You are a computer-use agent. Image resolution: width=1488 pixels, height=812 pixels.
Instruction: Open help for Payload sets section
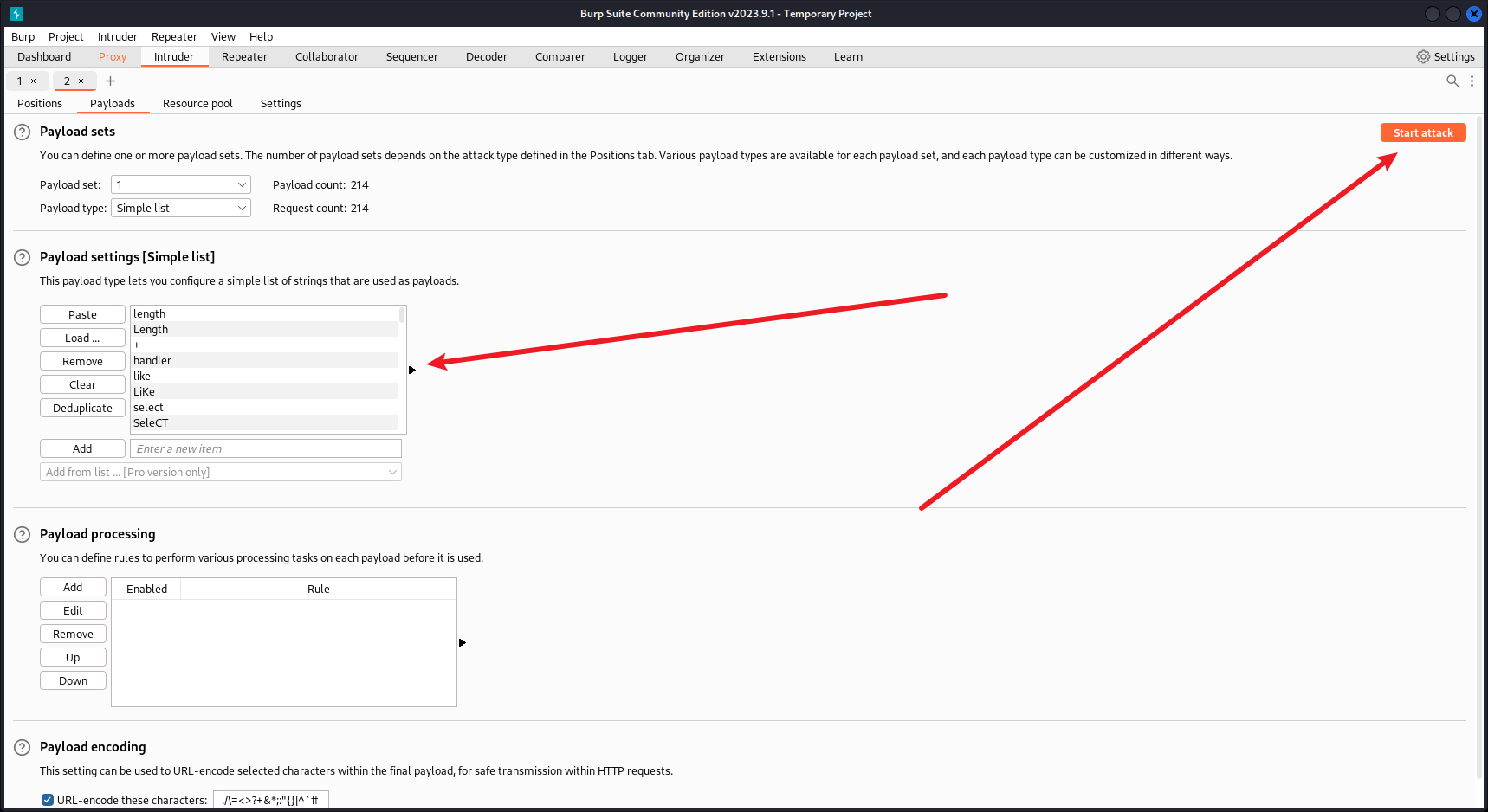point(23,132)
